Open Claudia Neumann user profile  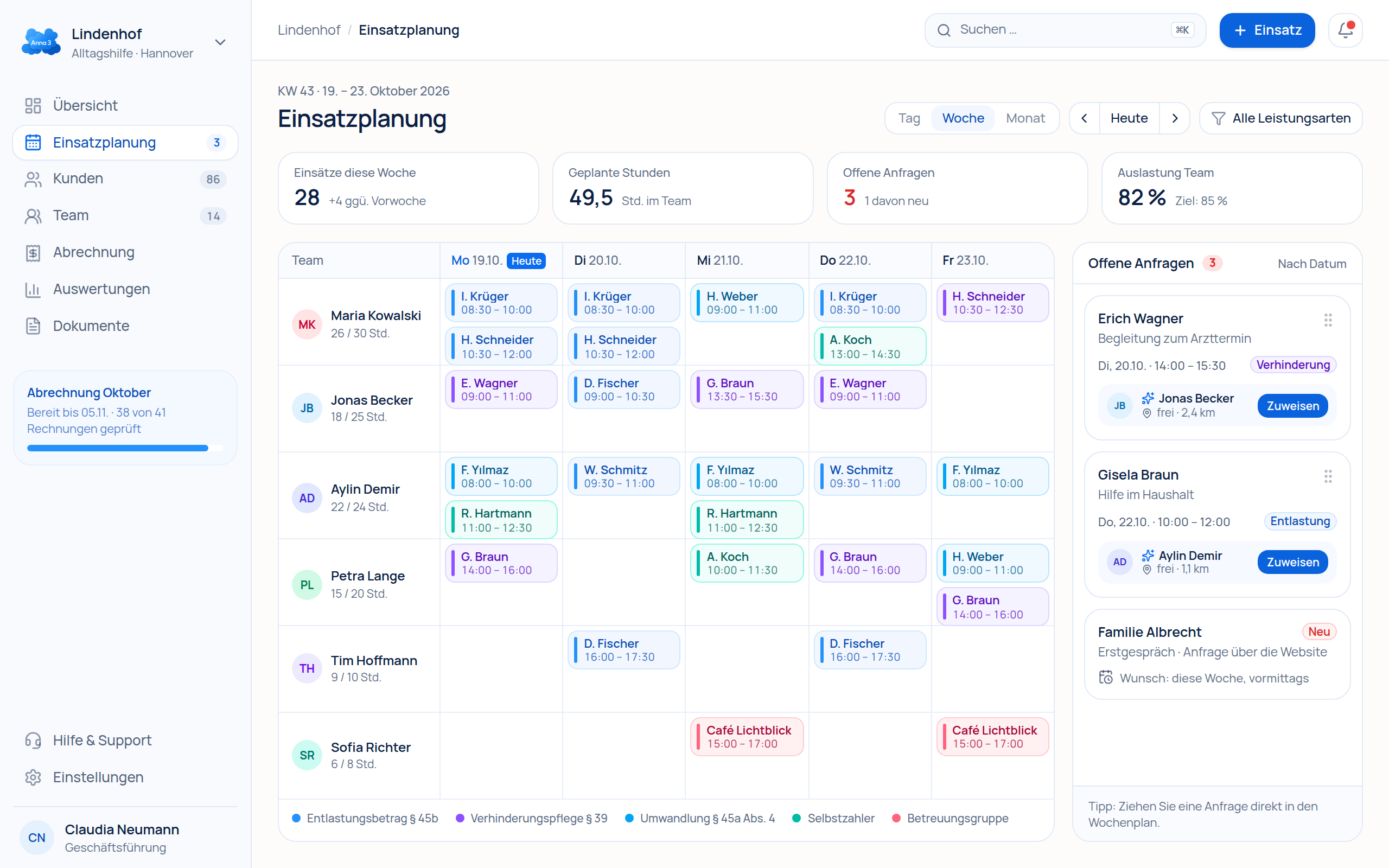(125, 838)
